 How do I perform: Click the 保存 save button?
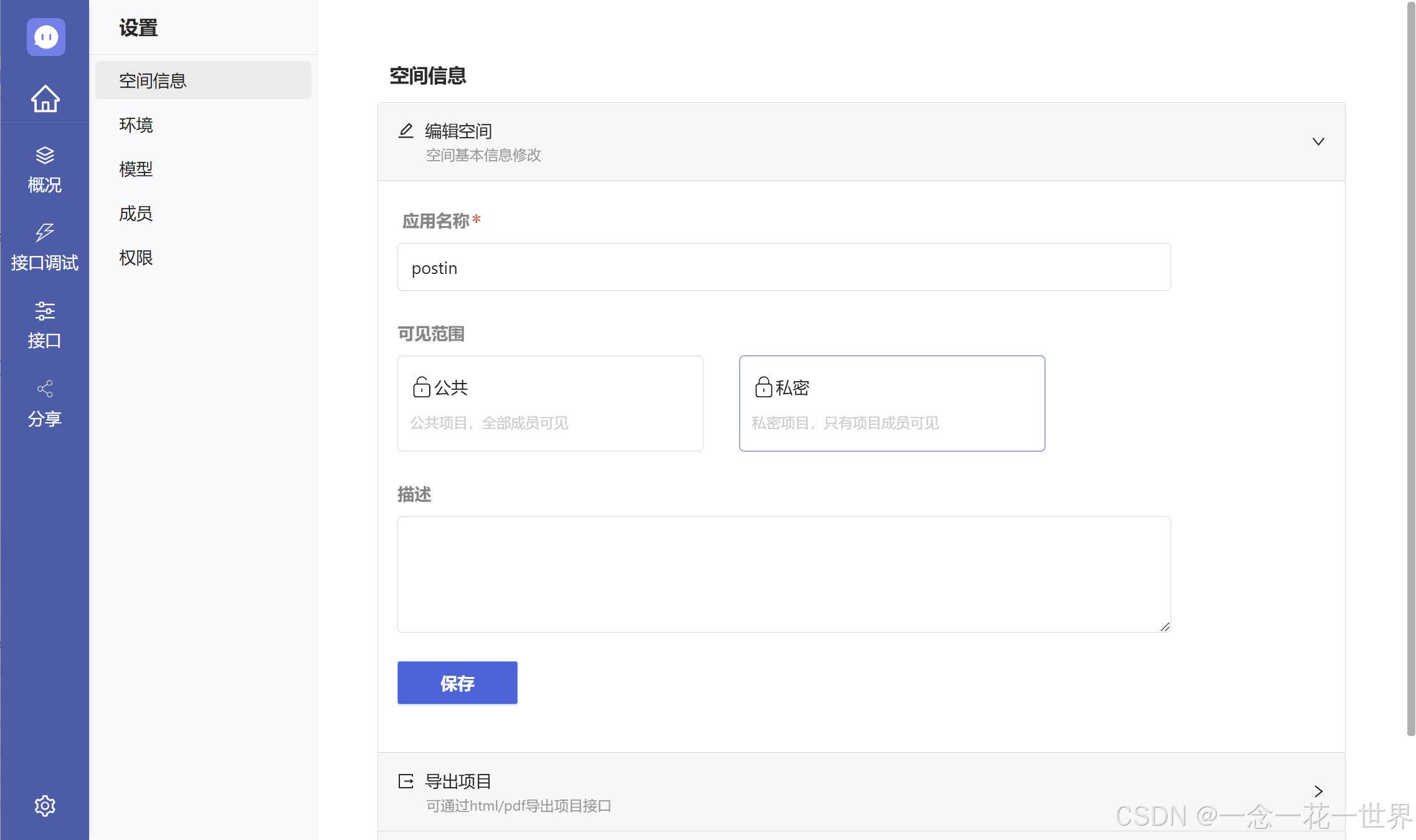(x=457, y=683)
